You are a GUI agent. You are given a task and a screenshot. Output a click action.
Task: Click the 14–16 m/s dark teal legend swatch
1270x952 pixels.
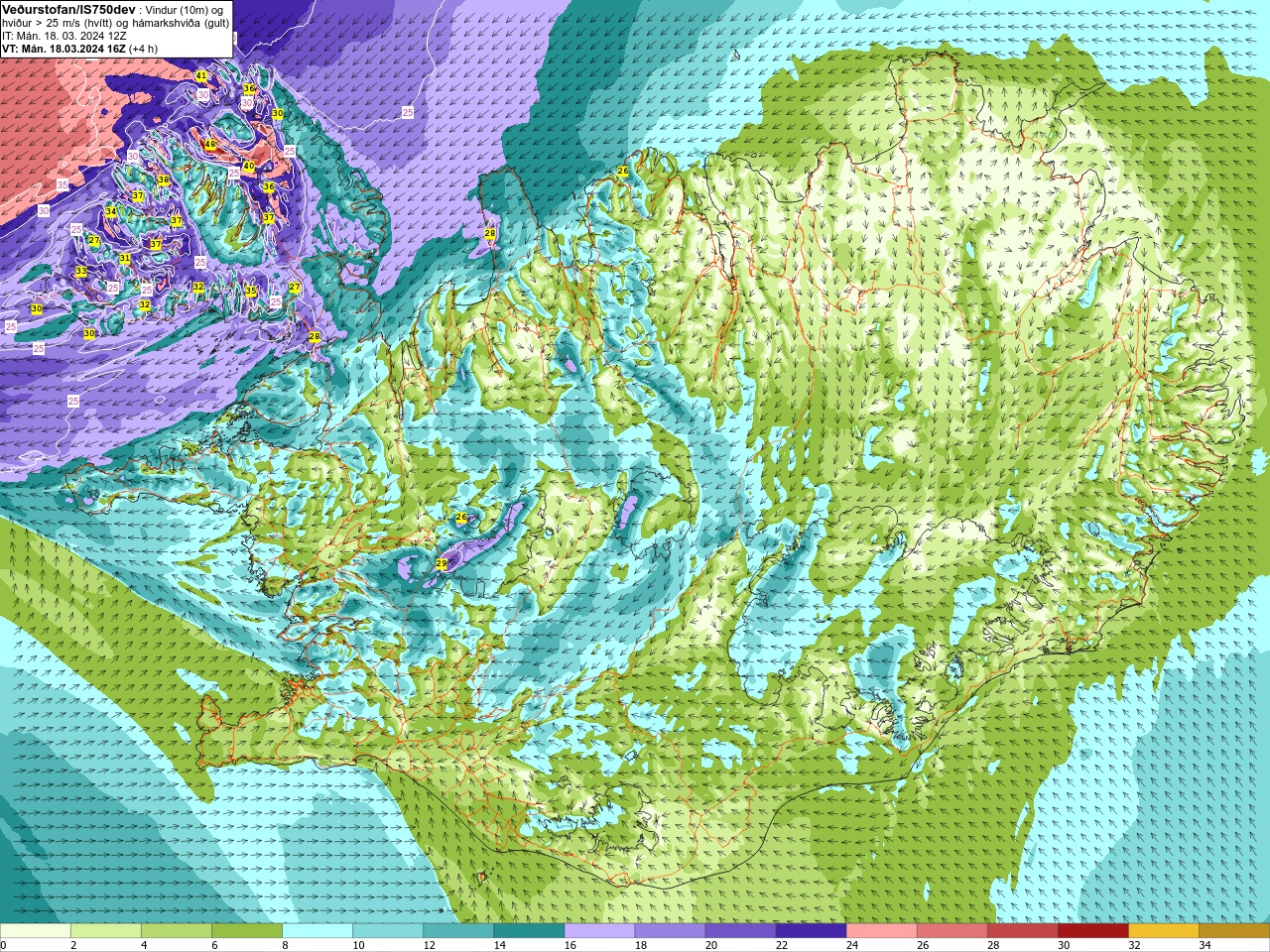[x=529, y=930]
